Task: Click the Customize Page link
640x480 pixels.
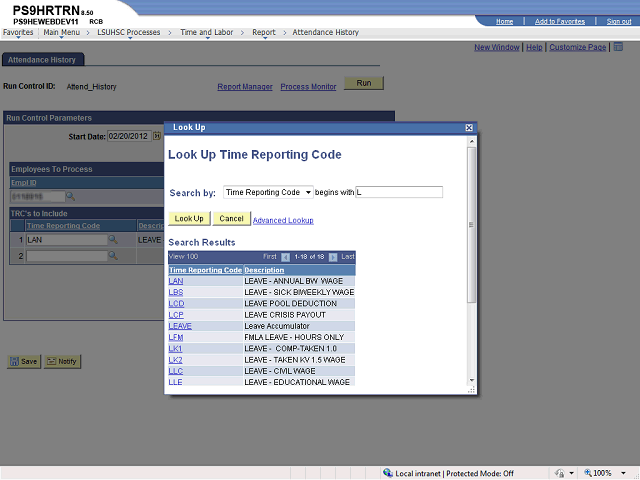Action: pyautogui.click(x=578, y=47)
